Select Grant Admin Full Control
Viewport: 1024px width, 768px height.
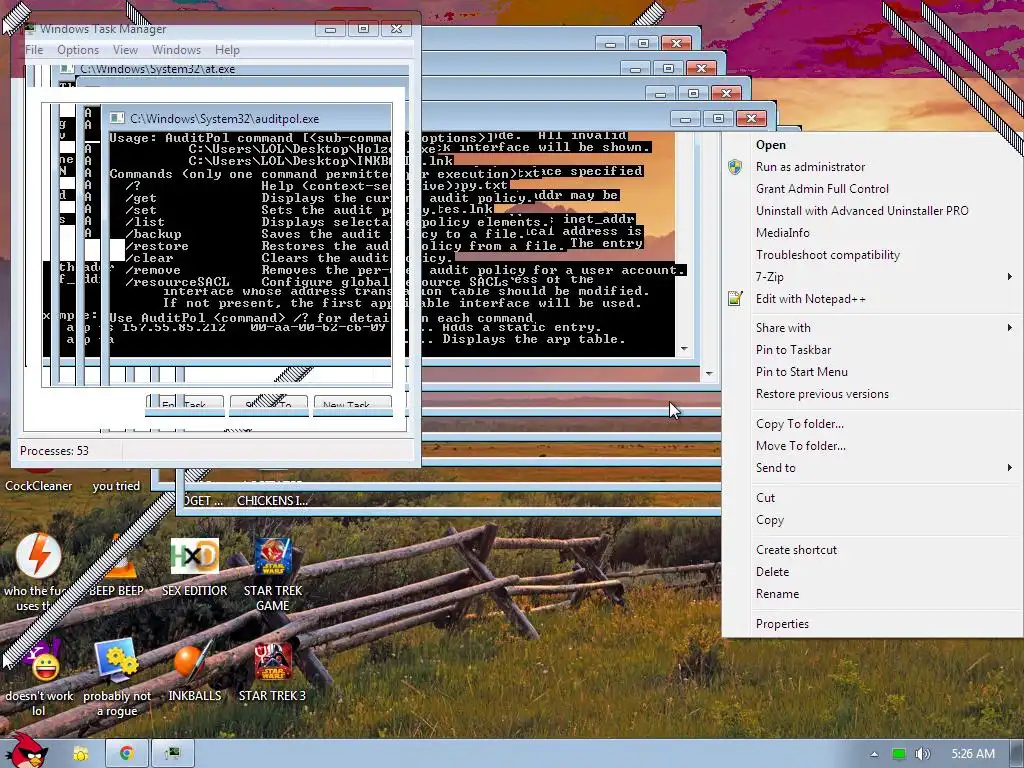pos(872,189)
